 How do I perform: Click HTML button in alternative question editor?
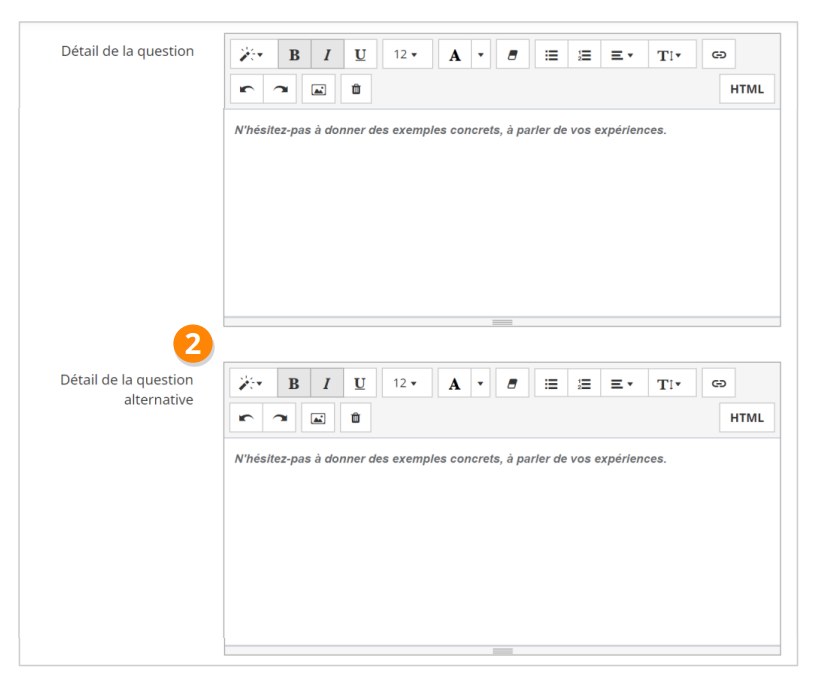point(746,418)
